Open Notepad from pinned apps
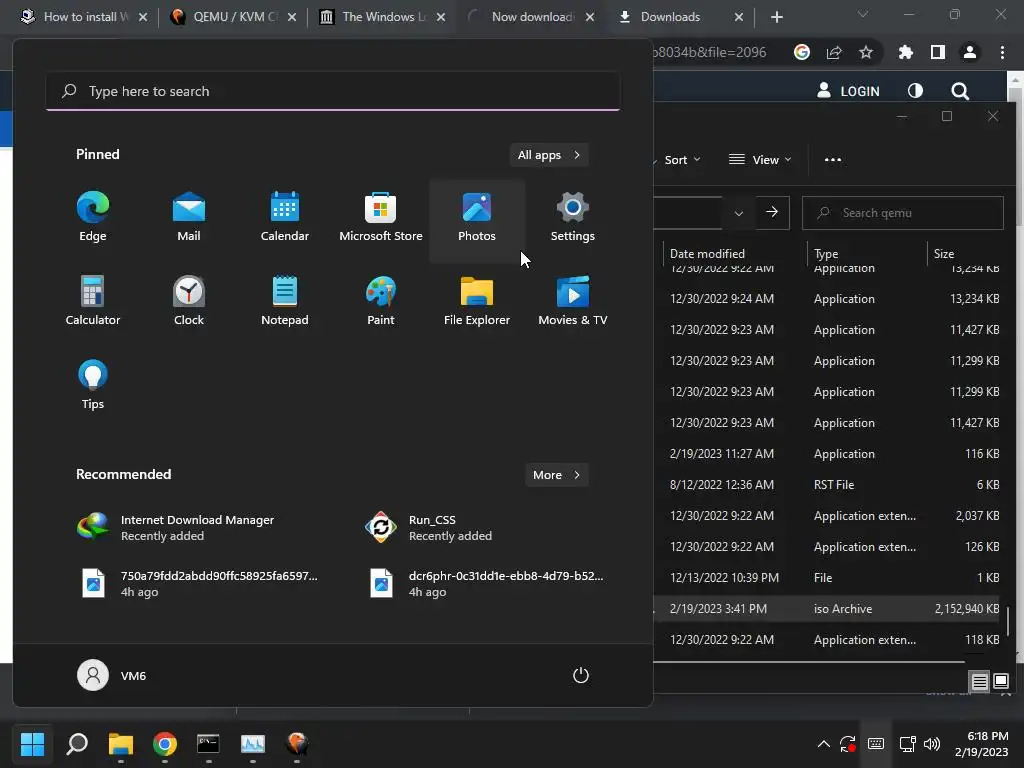The width and height of the screenshot is (1024, 768). tap(285, 301)
